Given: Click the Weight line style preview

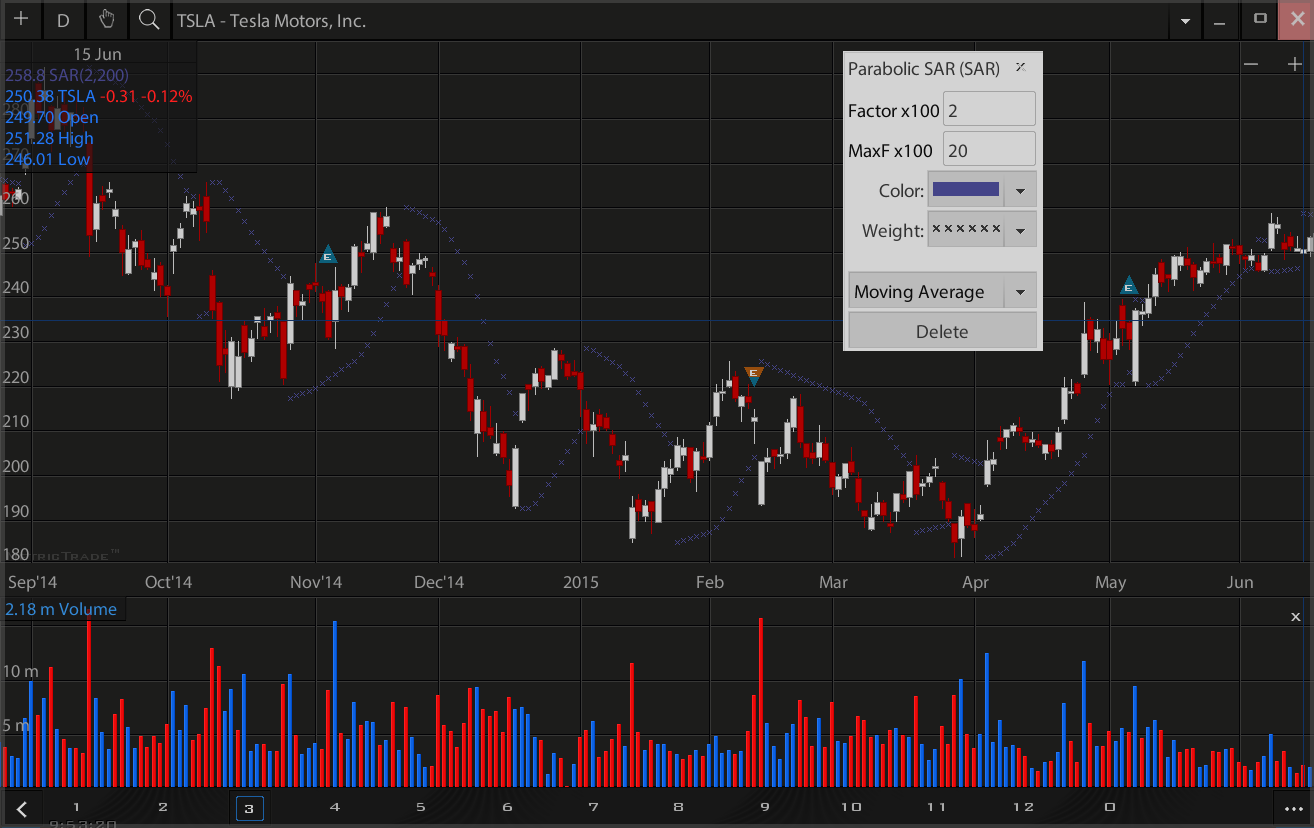Looking at the screenshot, I should point(965,230).
